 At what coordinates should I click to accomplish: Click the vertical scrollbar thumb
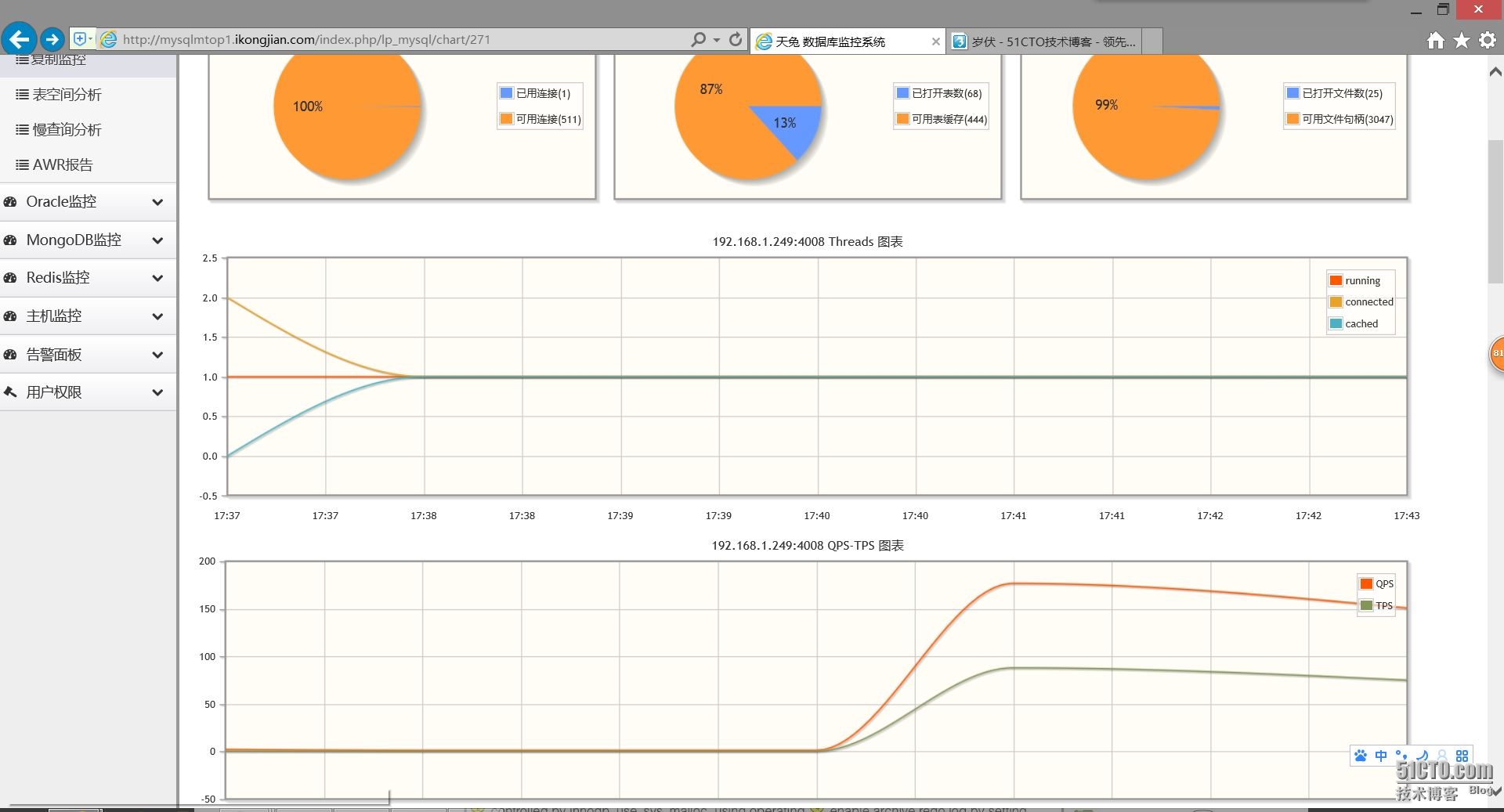(x=1495, y=211)
